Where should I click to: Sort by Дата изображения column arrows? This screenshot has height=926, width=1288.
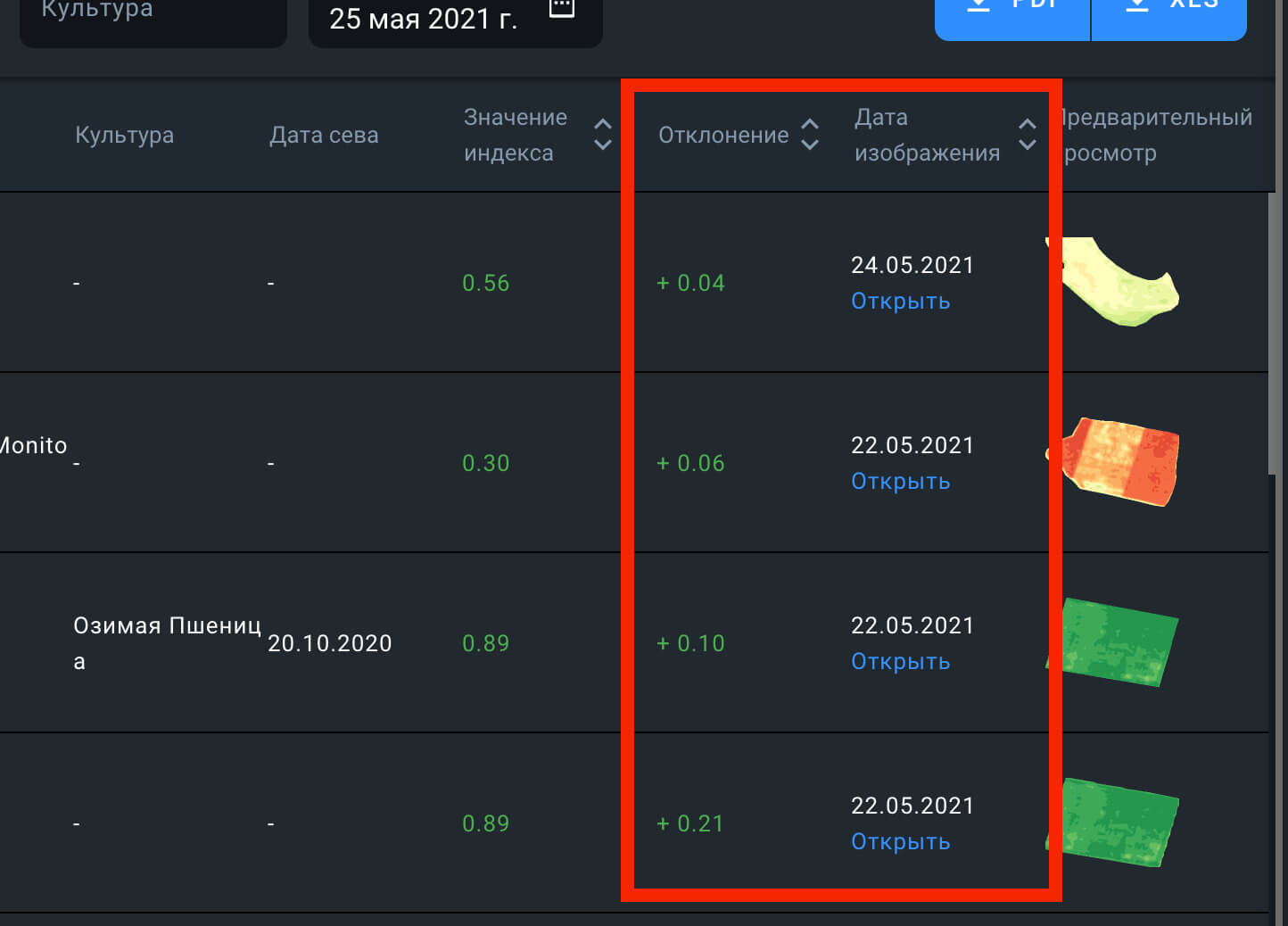coord(1028,135)
